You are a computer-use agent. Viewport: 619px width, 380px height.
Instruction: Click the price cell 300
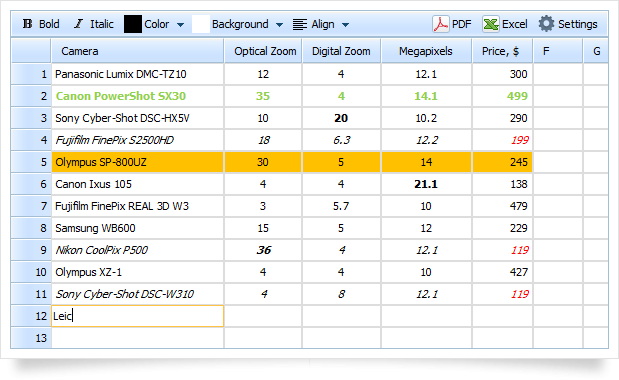point(503,74)
